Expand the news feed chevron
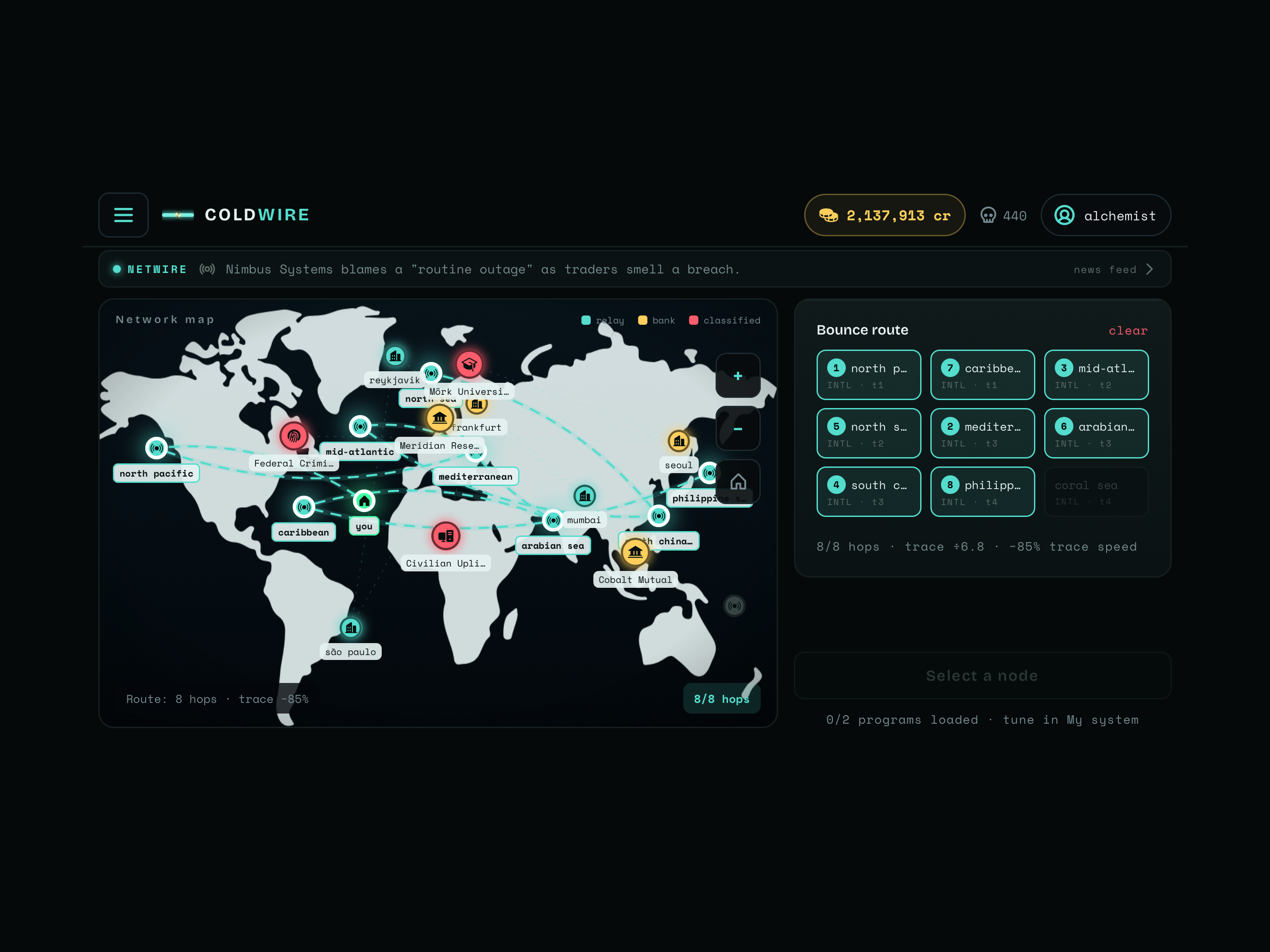 pos(1150,269)
